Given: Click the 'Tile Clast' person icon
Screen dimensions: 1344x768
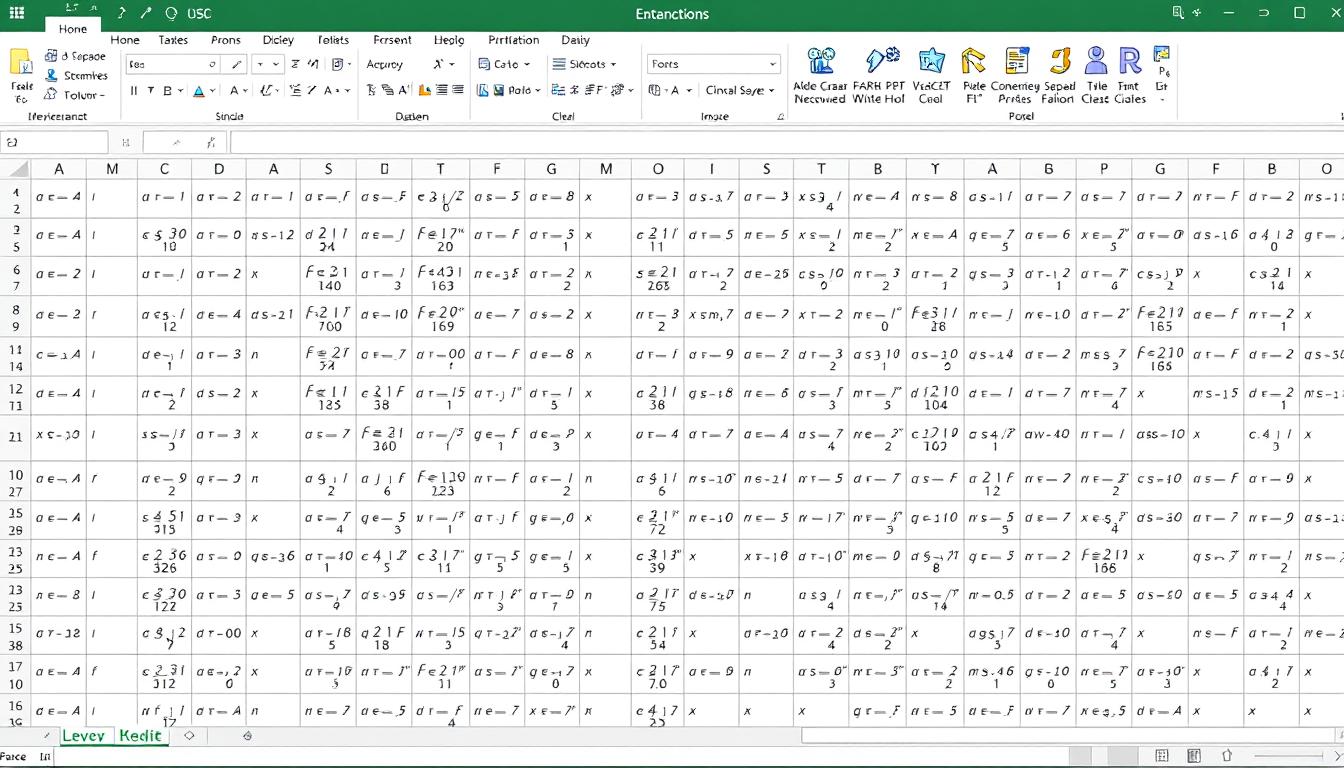Looking at the screenshot, I should click(x=1096, y=61).
